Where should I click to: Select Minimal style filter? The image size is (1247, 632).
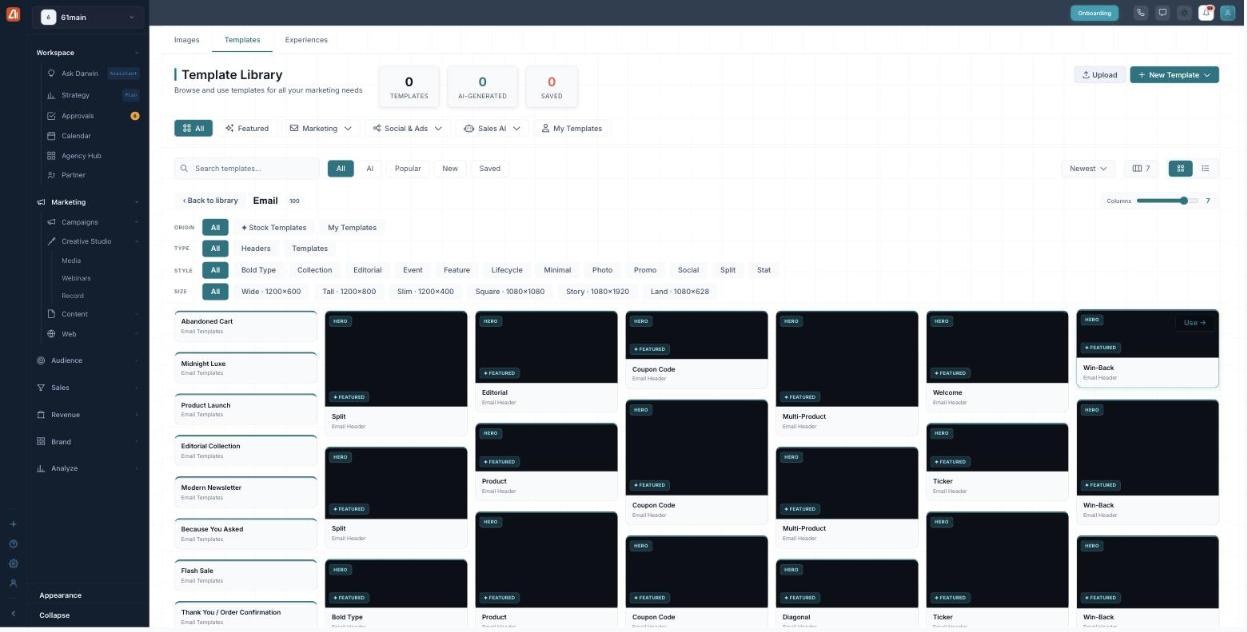pos(557,270)
